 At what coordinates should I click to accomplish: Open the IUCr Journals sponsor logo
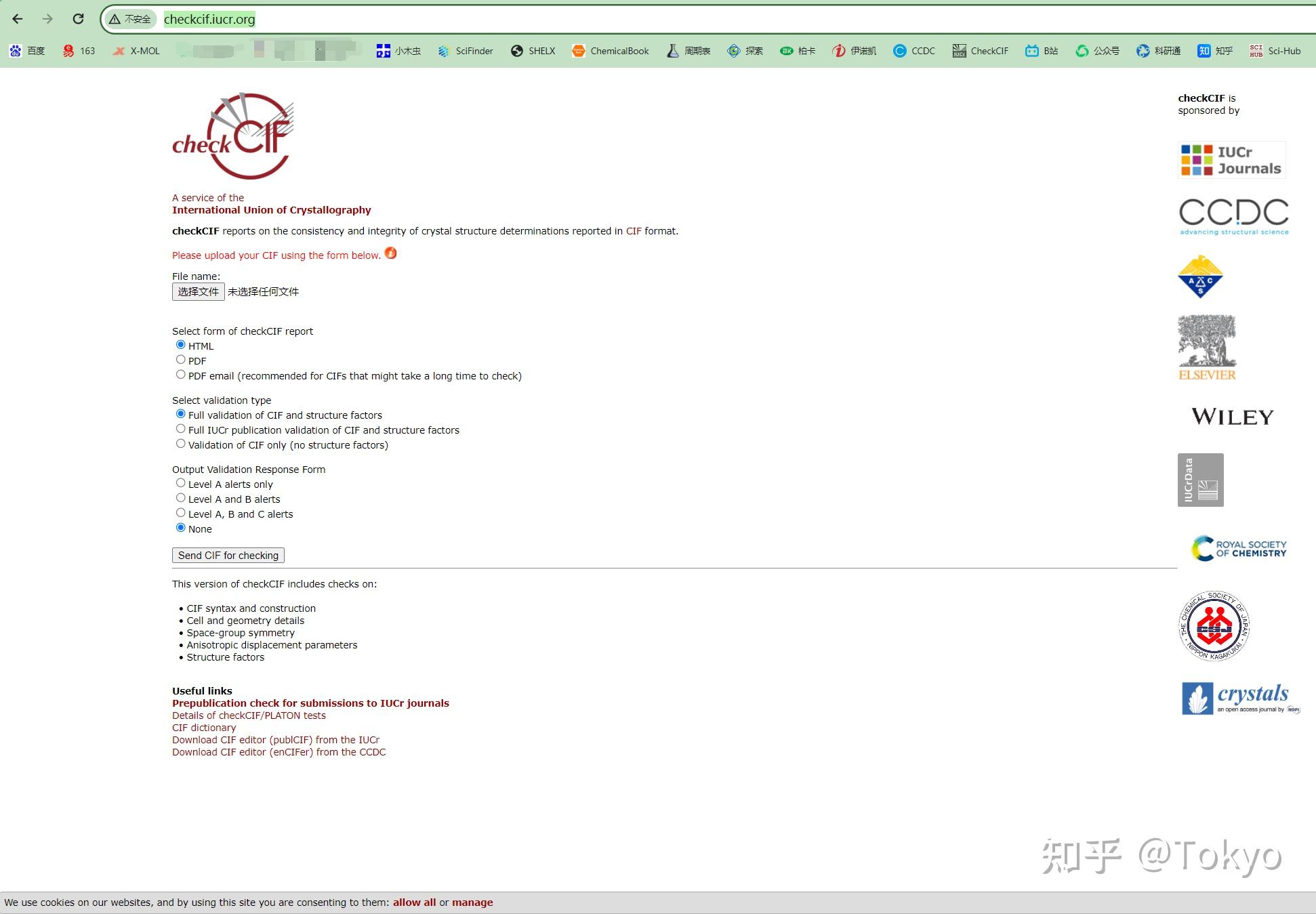pyautogui.click(x=1231, y=161)
